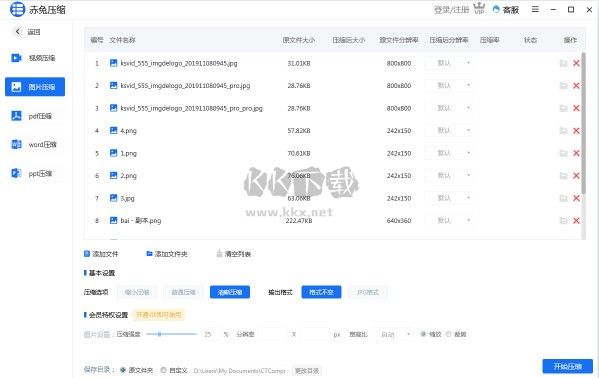
Task: Click the compression strength value field showing 25
Action: (x=208, y=334)
